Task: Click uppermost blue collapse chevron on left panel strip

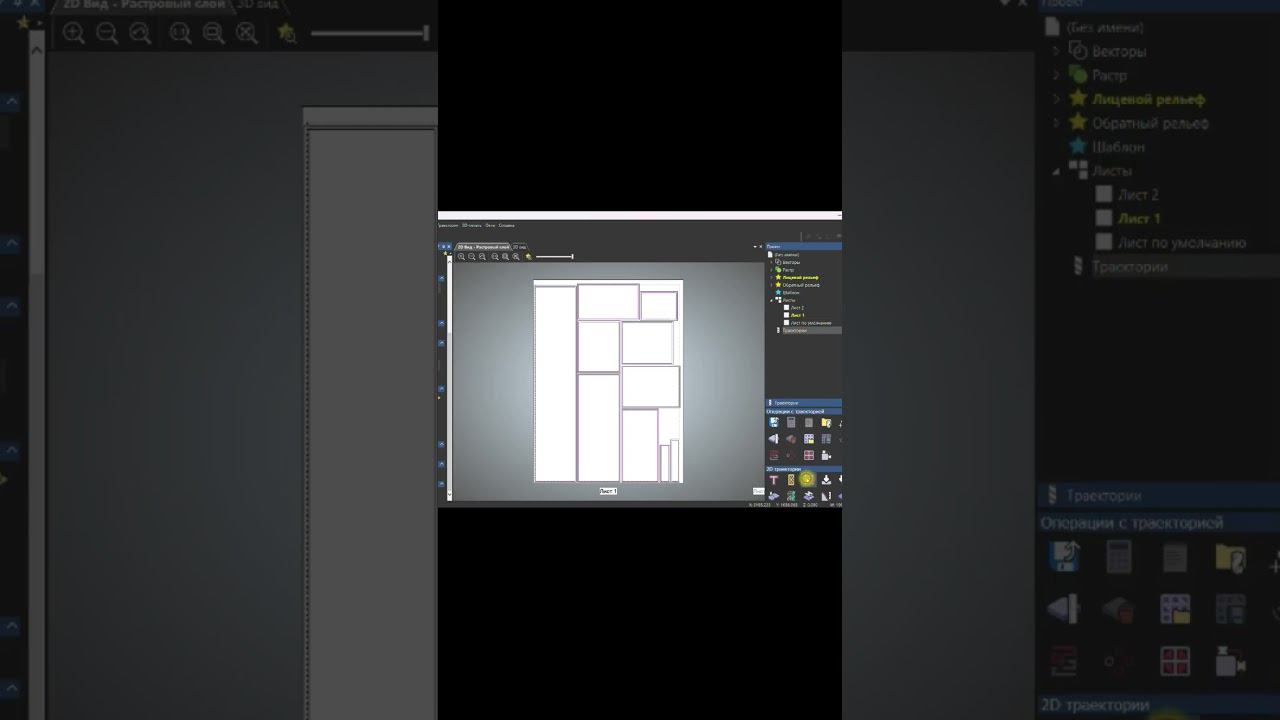Action: click(x=442, y=278)
